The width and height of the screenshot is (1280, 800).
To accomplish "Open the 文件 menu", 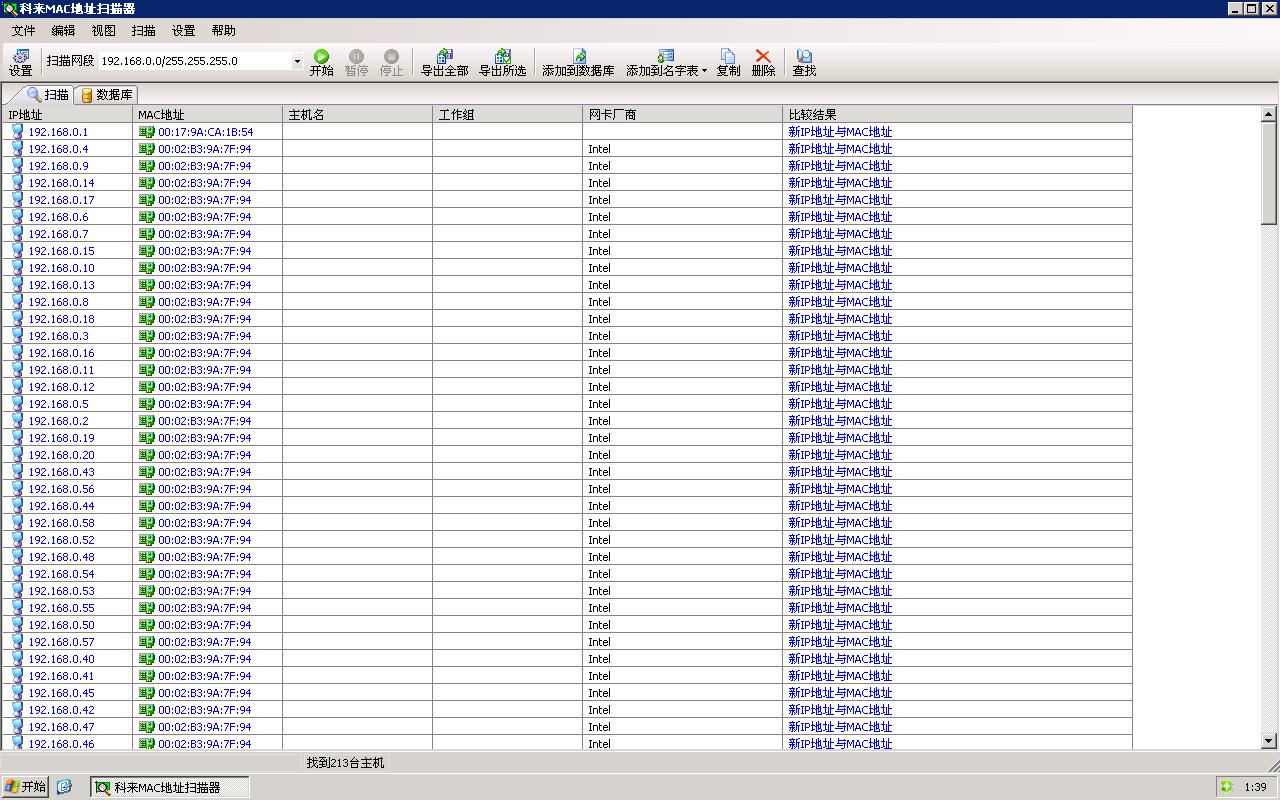I will click(23, 31).
